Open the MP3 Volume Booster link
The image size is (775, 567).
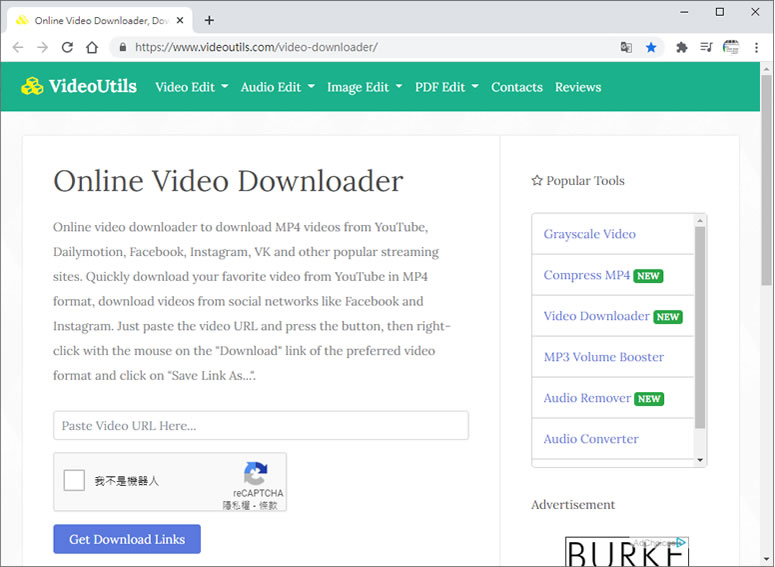click(603, 357)
